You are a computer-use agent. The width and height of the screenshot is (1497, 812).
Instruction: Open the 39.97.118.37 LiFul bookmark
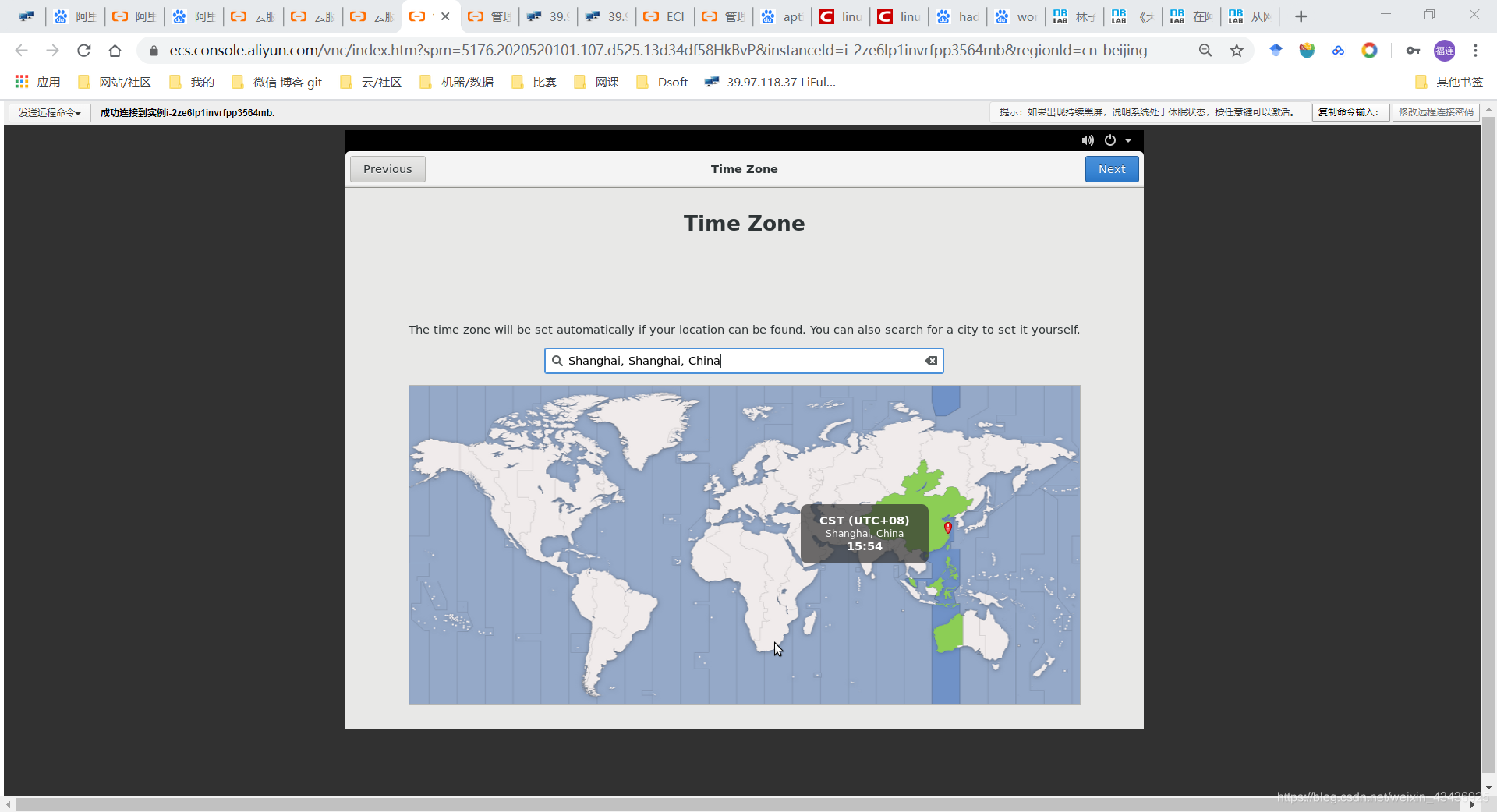click(x=770, y=81)
